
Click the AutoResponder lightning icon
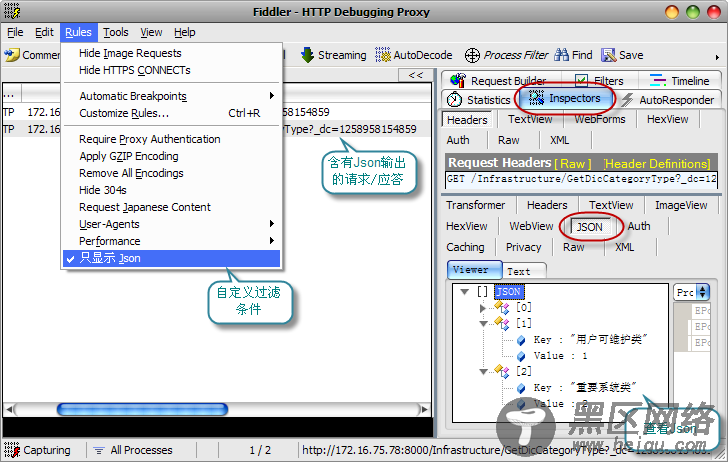pos(627,99)
